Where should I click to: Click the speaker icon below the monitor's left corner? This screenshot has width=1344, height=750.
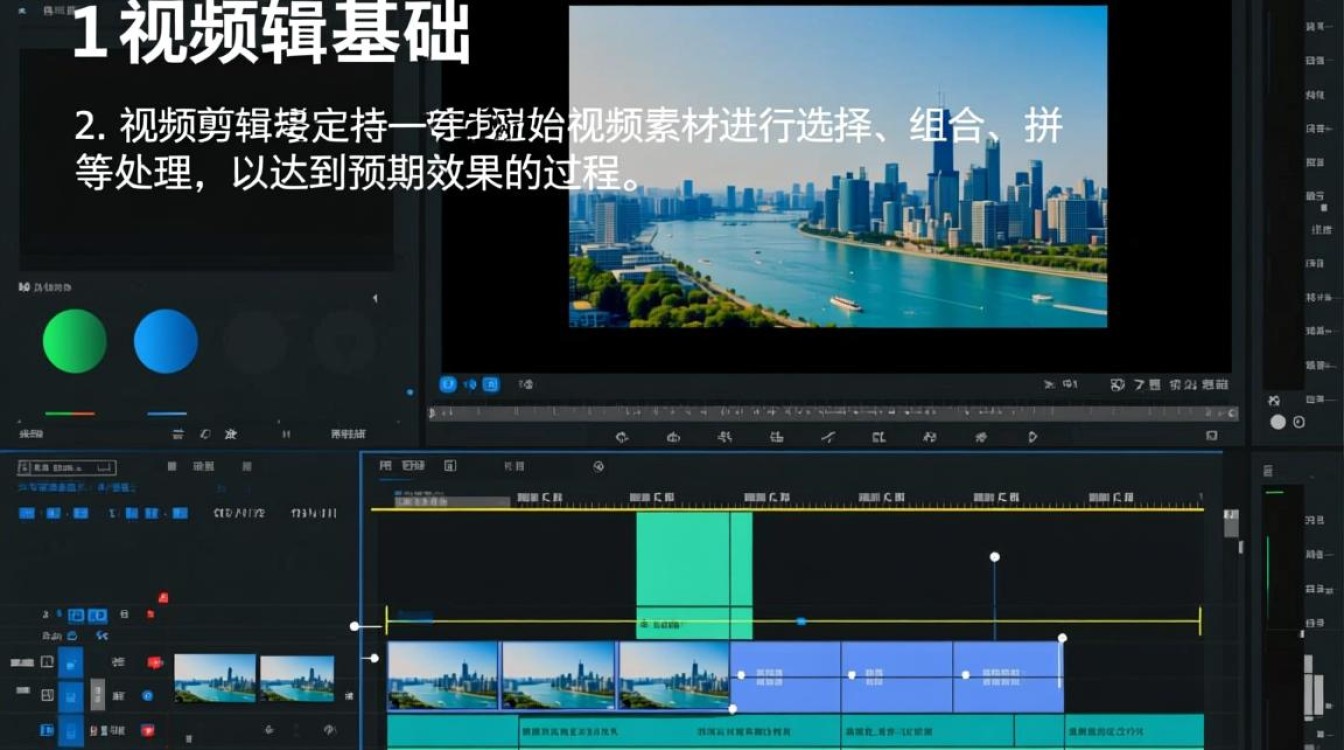470,384
